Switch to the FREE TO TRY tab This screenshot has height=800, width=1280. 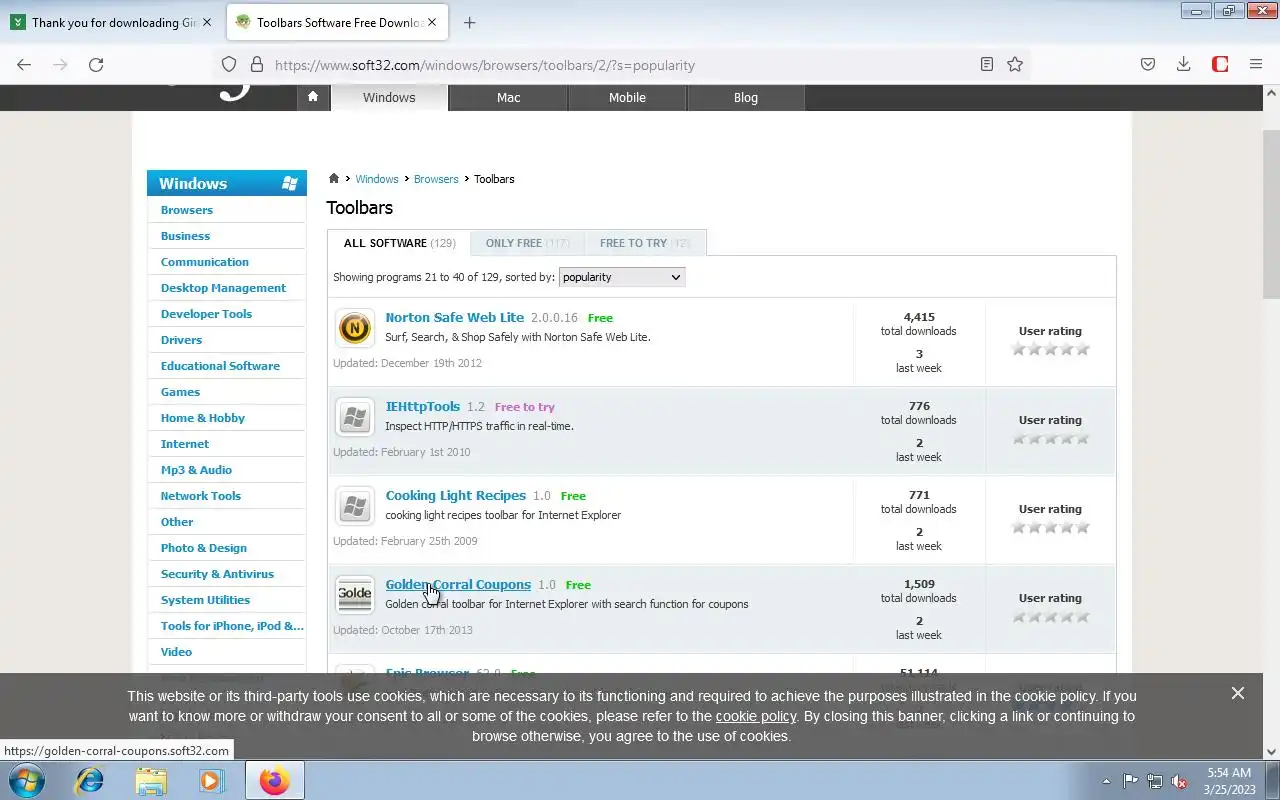click(x=645, y=243)
